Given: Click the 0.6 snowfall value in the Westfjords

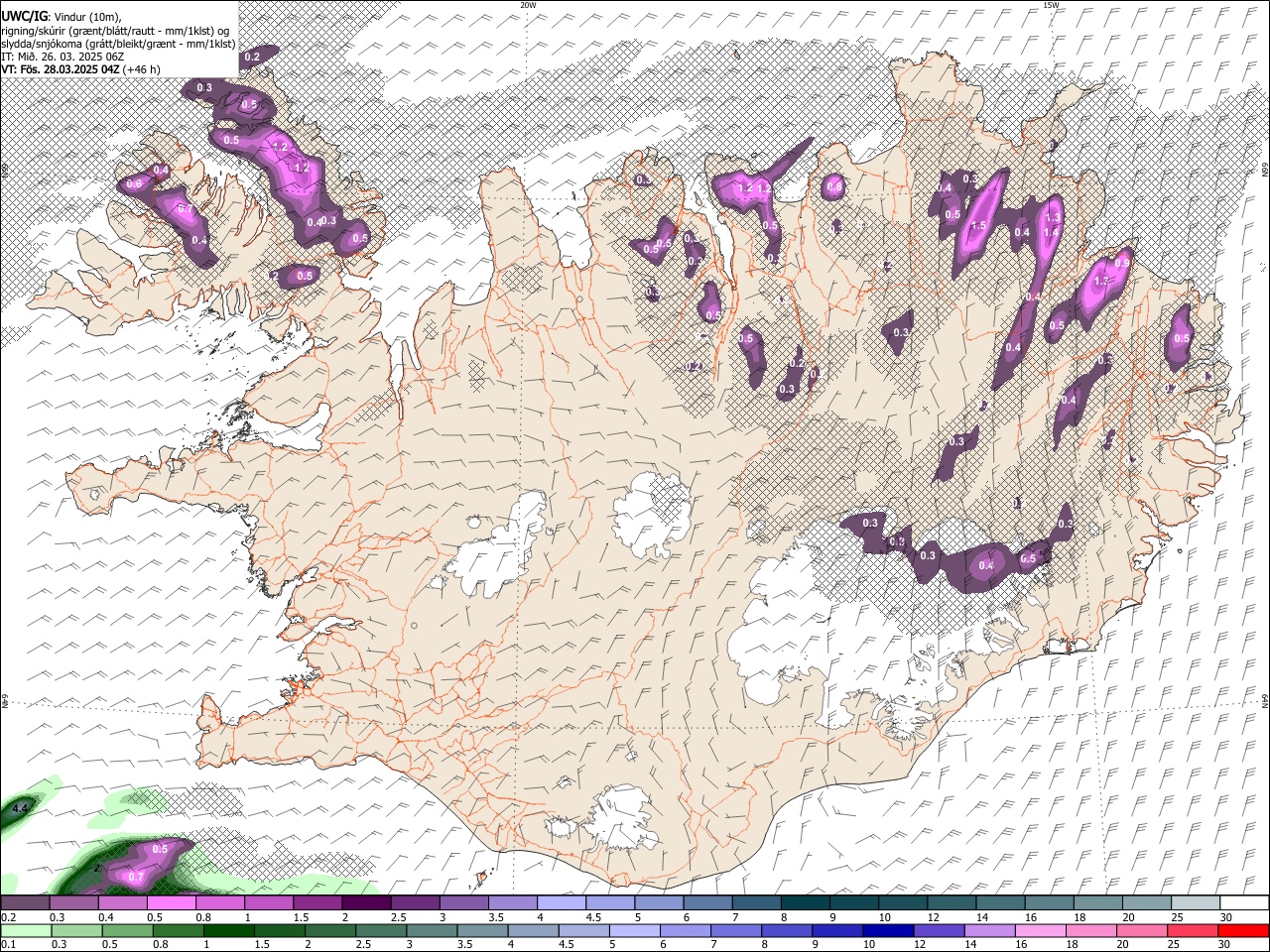Looking at the screenshot, I should (x=134, y=183).
